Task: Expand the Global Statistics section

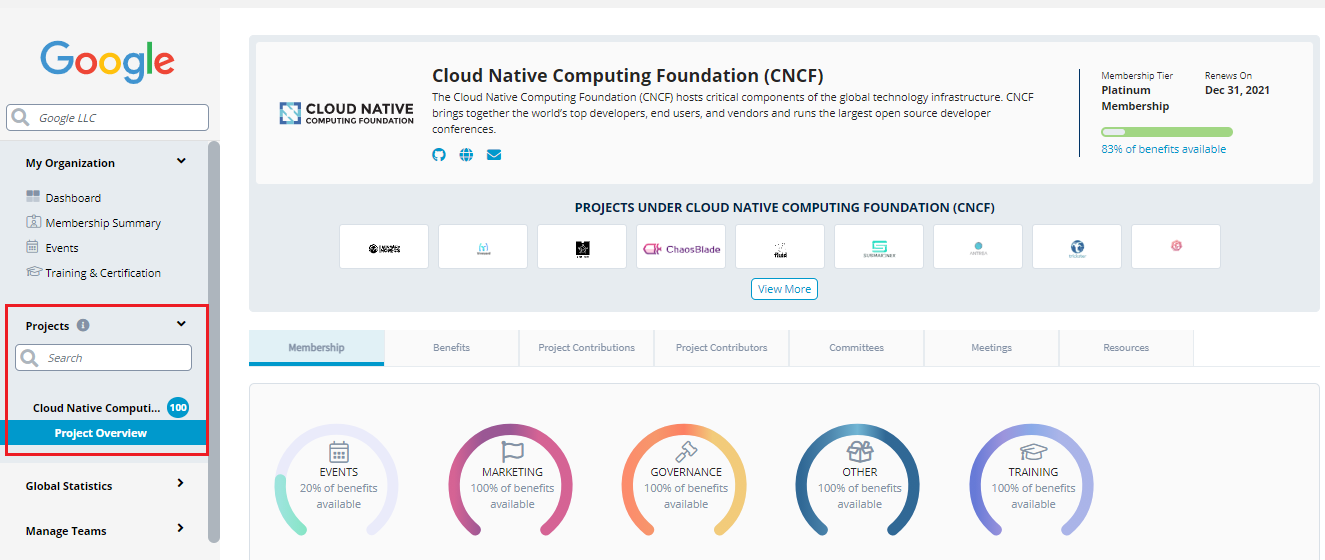Action: 180,484
